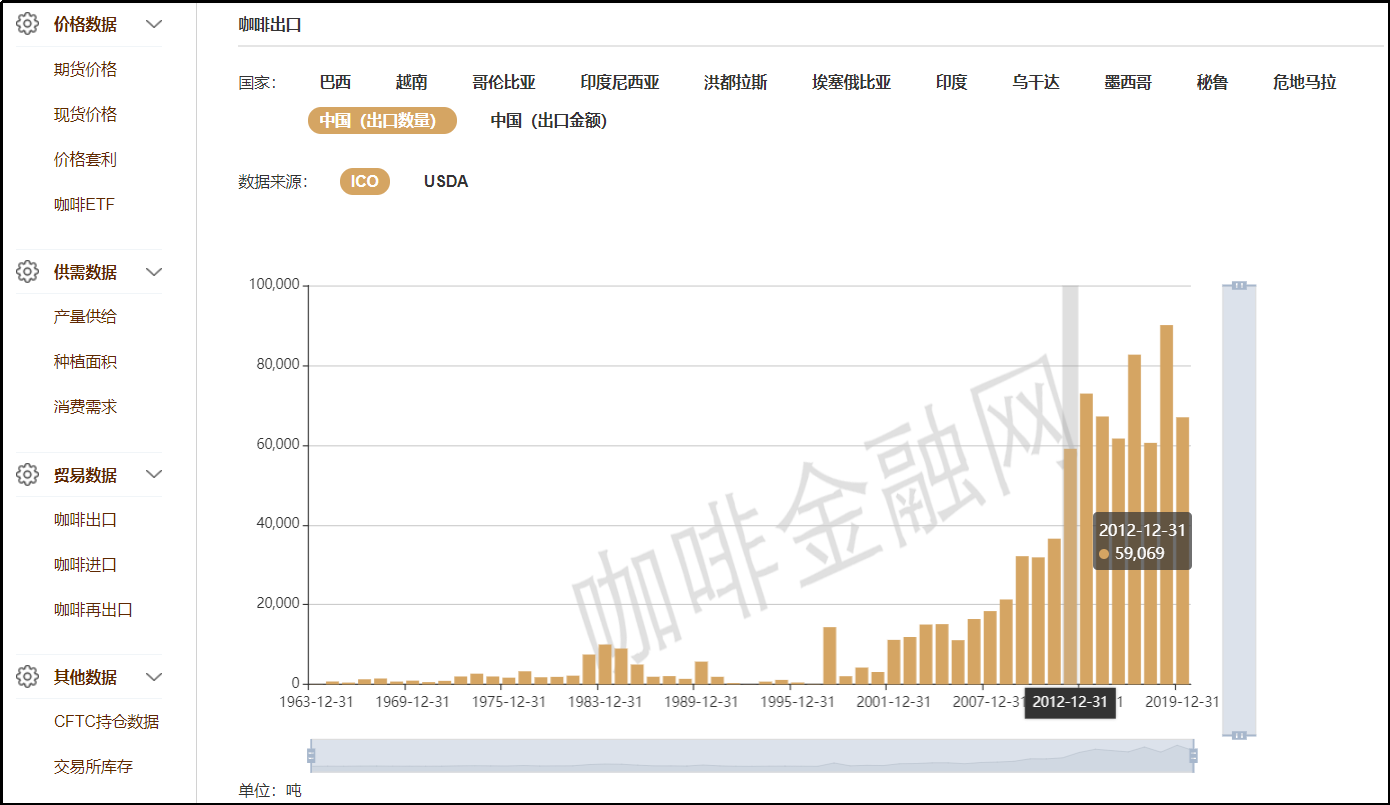Select country 乌干达
Viewport: 1390px width, 805px height.
(x=1036, y=82)
